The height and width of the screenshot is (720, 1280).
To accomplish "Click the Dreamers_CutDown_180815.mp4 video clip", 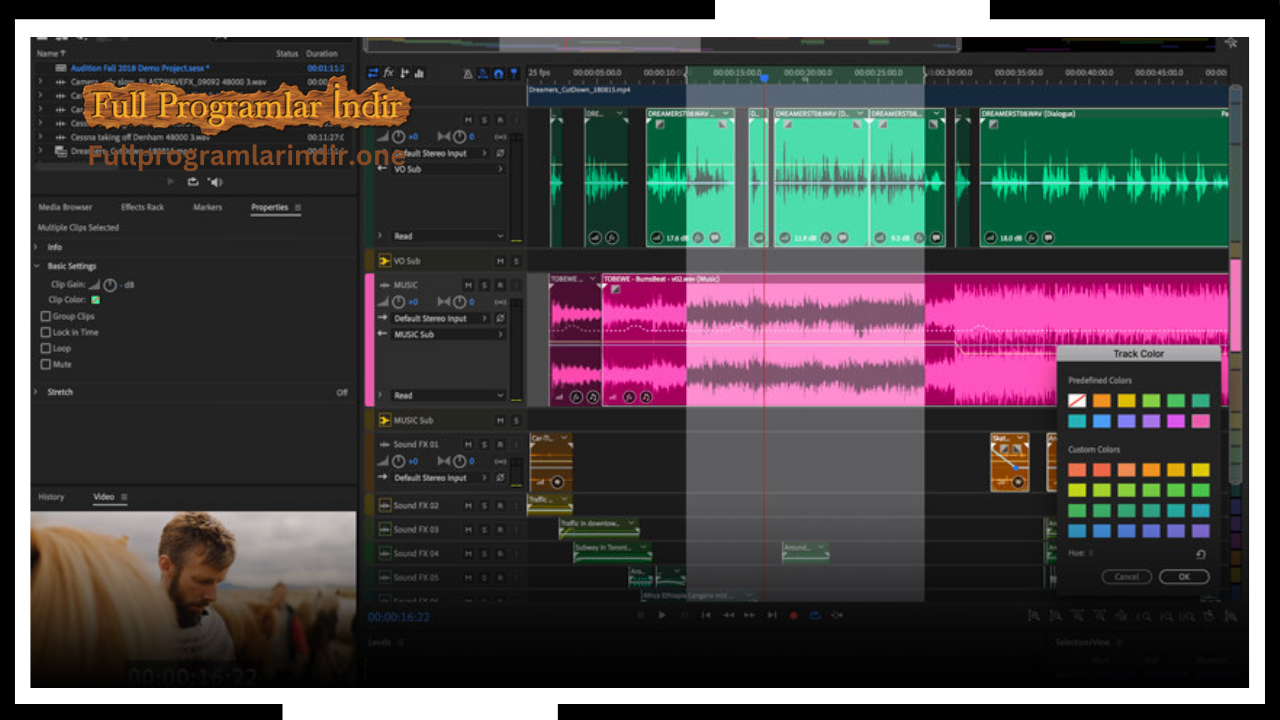I will [878, 93].
